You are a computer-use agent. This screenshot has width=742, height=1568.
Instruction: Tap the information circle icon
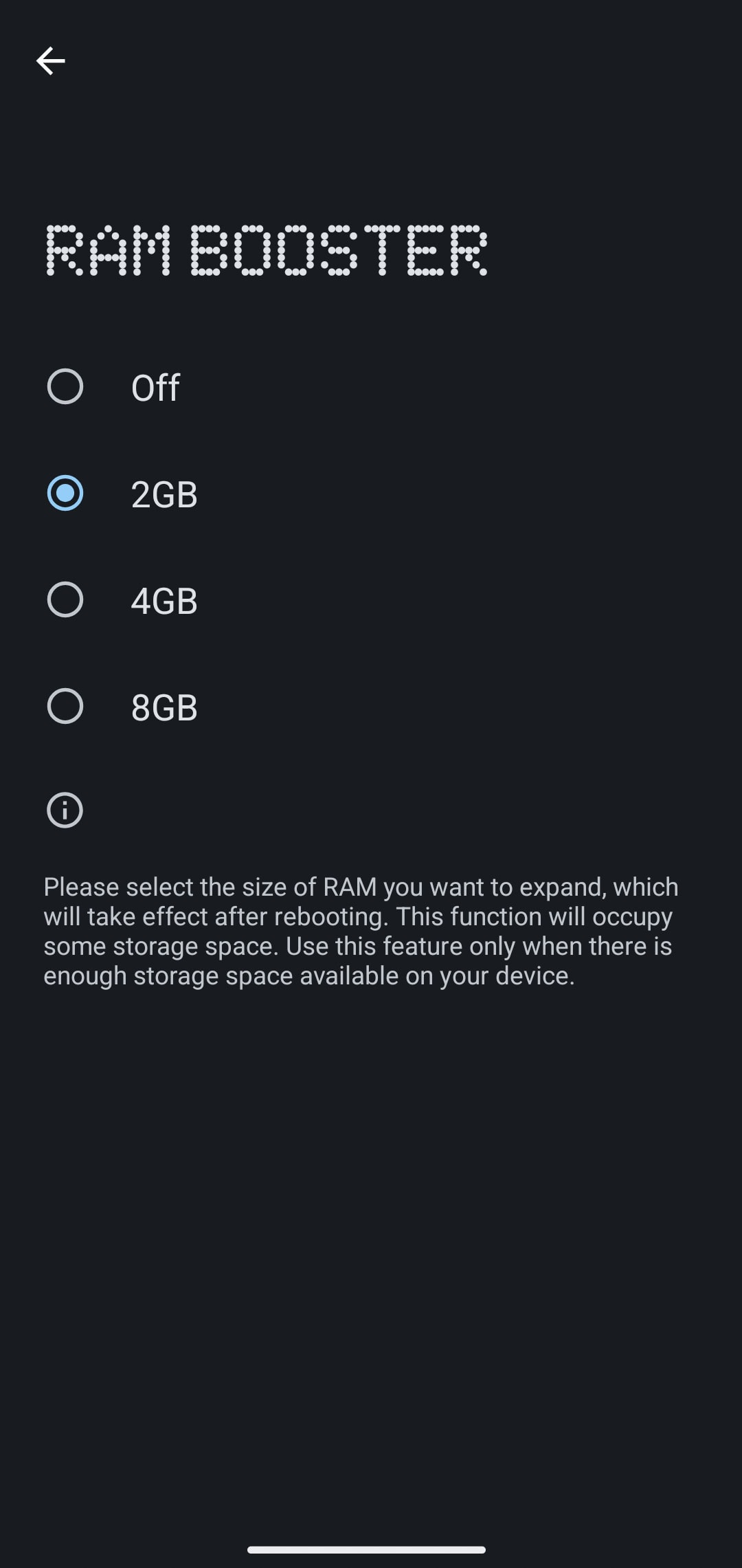tap(65, 810)
